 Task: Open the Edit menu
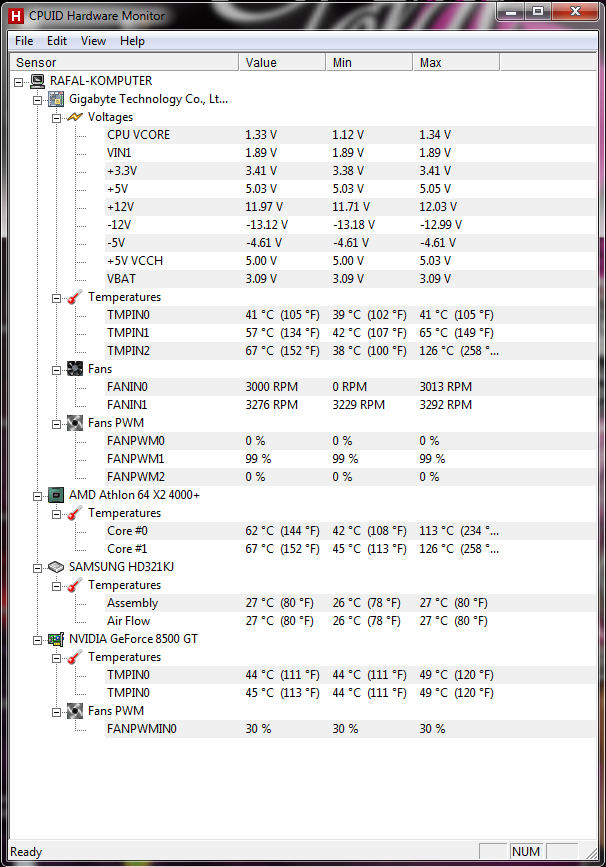(x=57, y=41)
